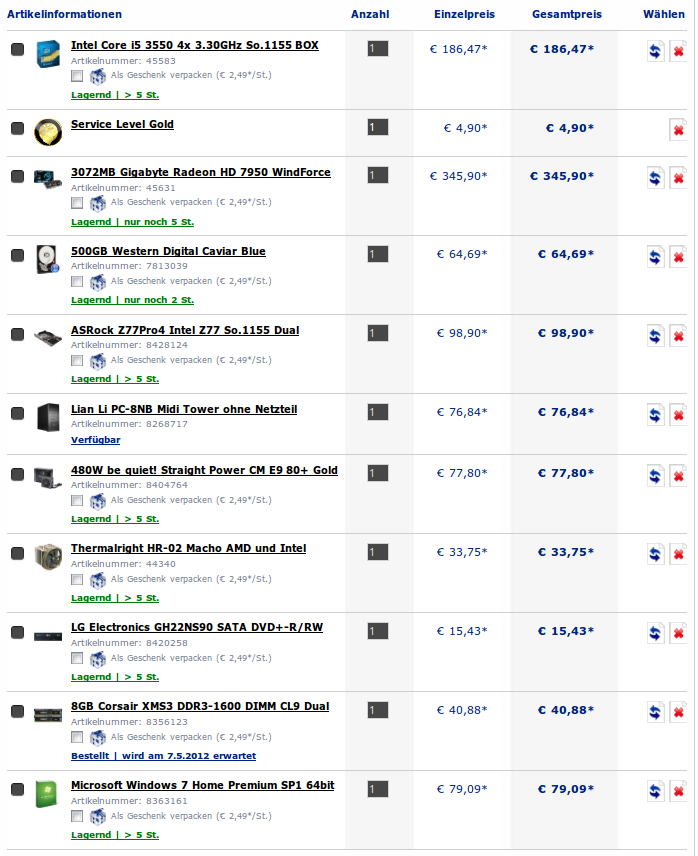Delete Service Level Gold from cart

[x=678, y=130]
